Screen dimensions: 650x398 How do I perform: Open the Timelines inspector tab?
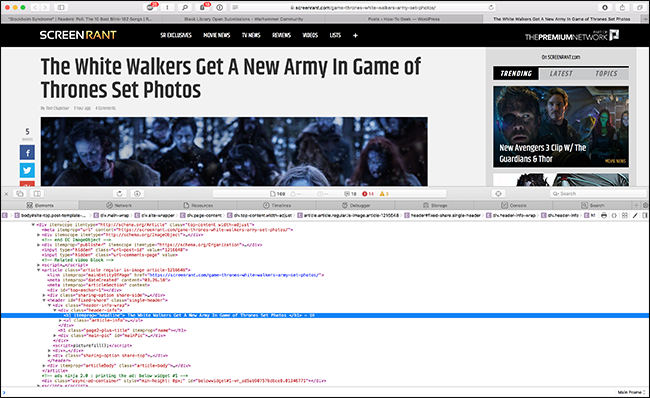pos(276,205)
